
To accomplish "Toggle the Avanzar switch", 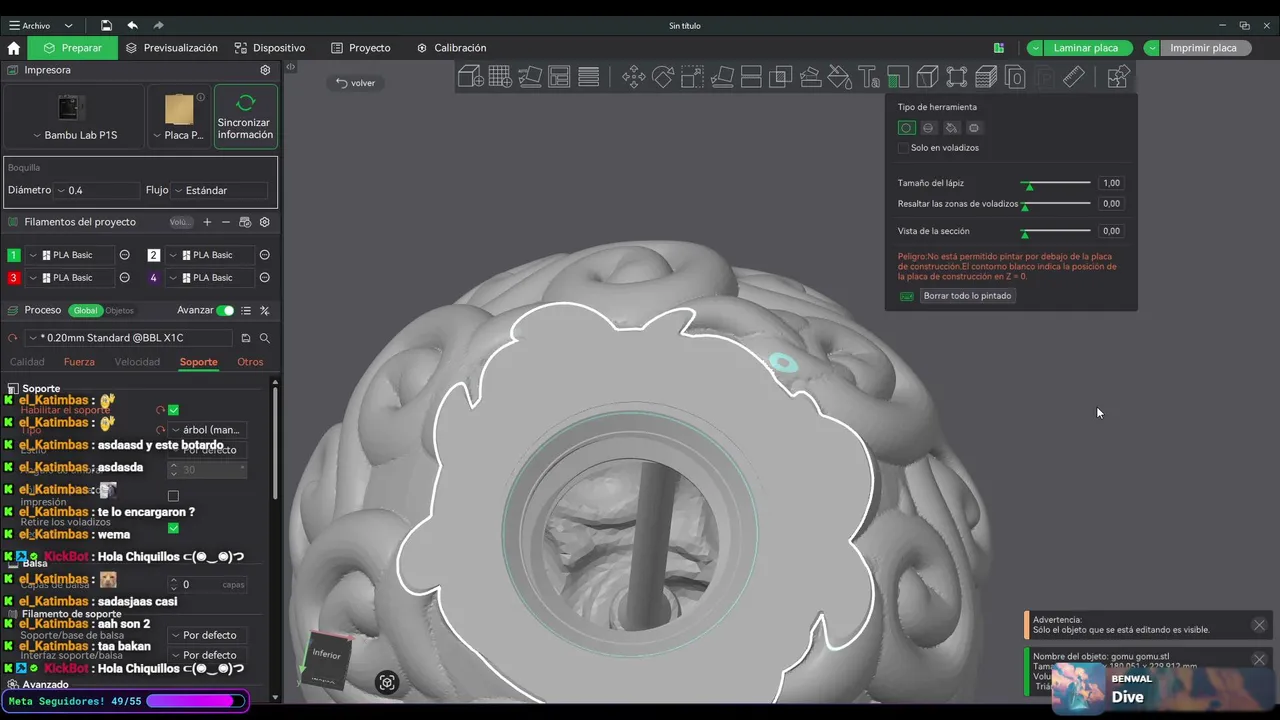I will (x=225, y=310).
